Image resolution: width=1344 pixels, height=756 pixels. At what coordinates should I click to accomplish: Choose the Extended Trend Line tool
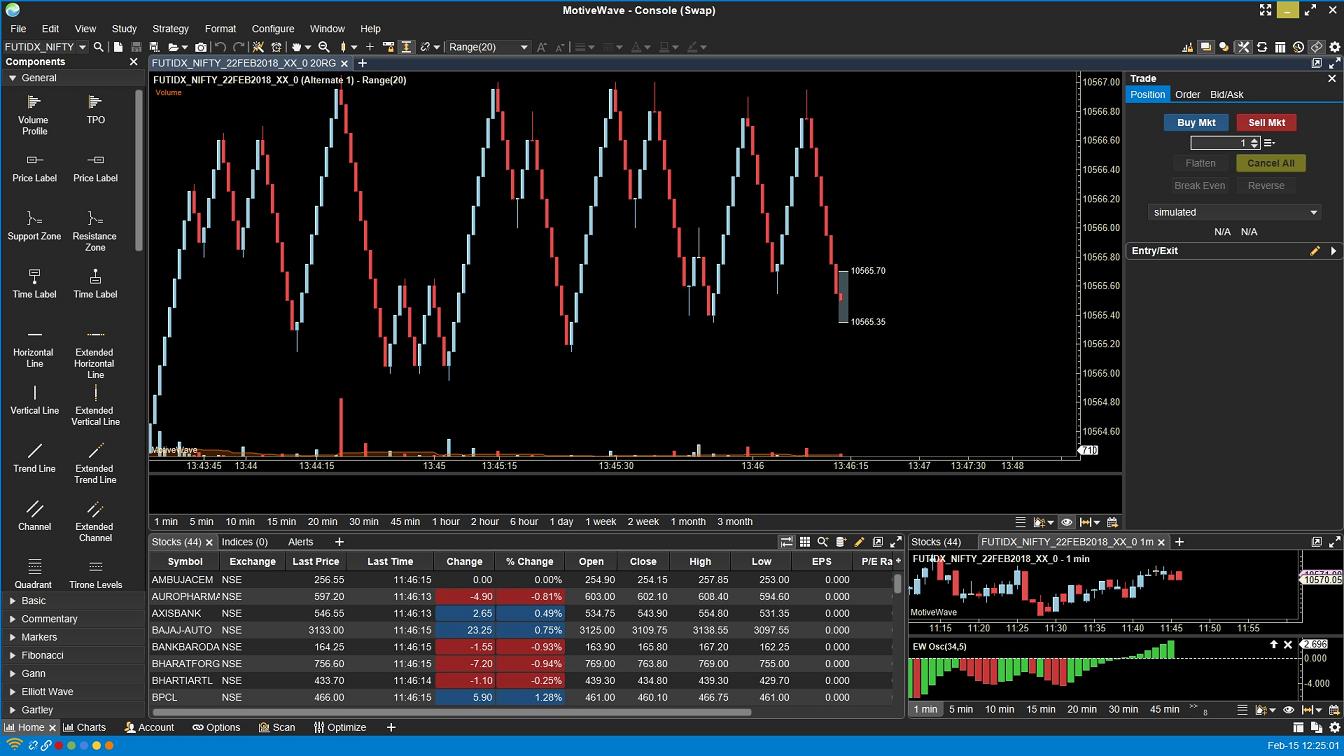click(95, 463)
